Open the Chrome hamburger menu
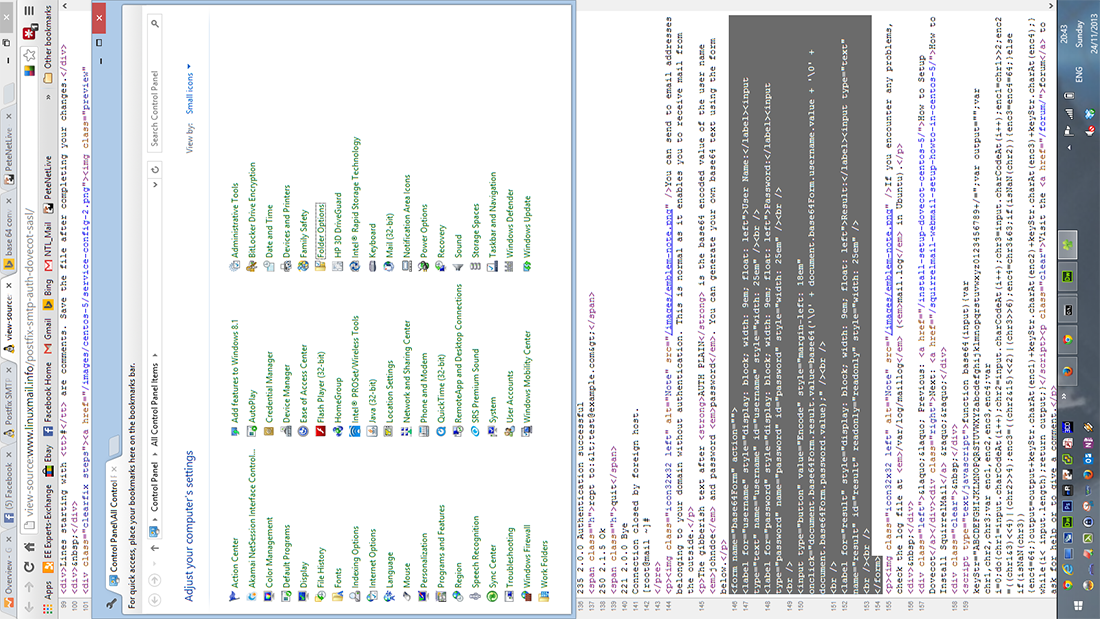The image size is (1100, 619). (x=29, y=11)
